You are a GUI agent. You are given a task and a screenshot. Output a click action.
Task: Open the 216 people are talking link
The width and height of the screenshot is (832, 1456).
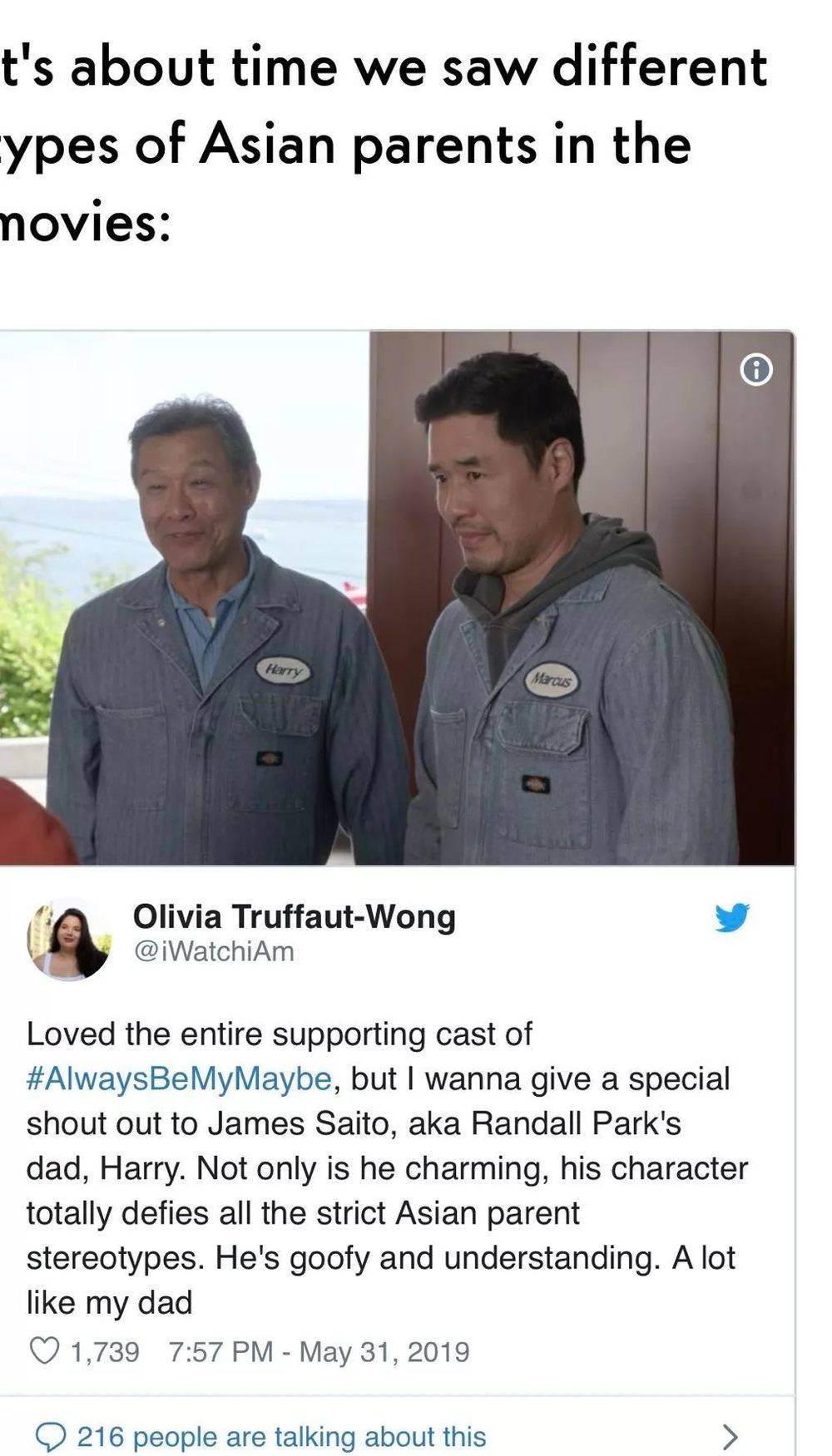[281, 1436]
